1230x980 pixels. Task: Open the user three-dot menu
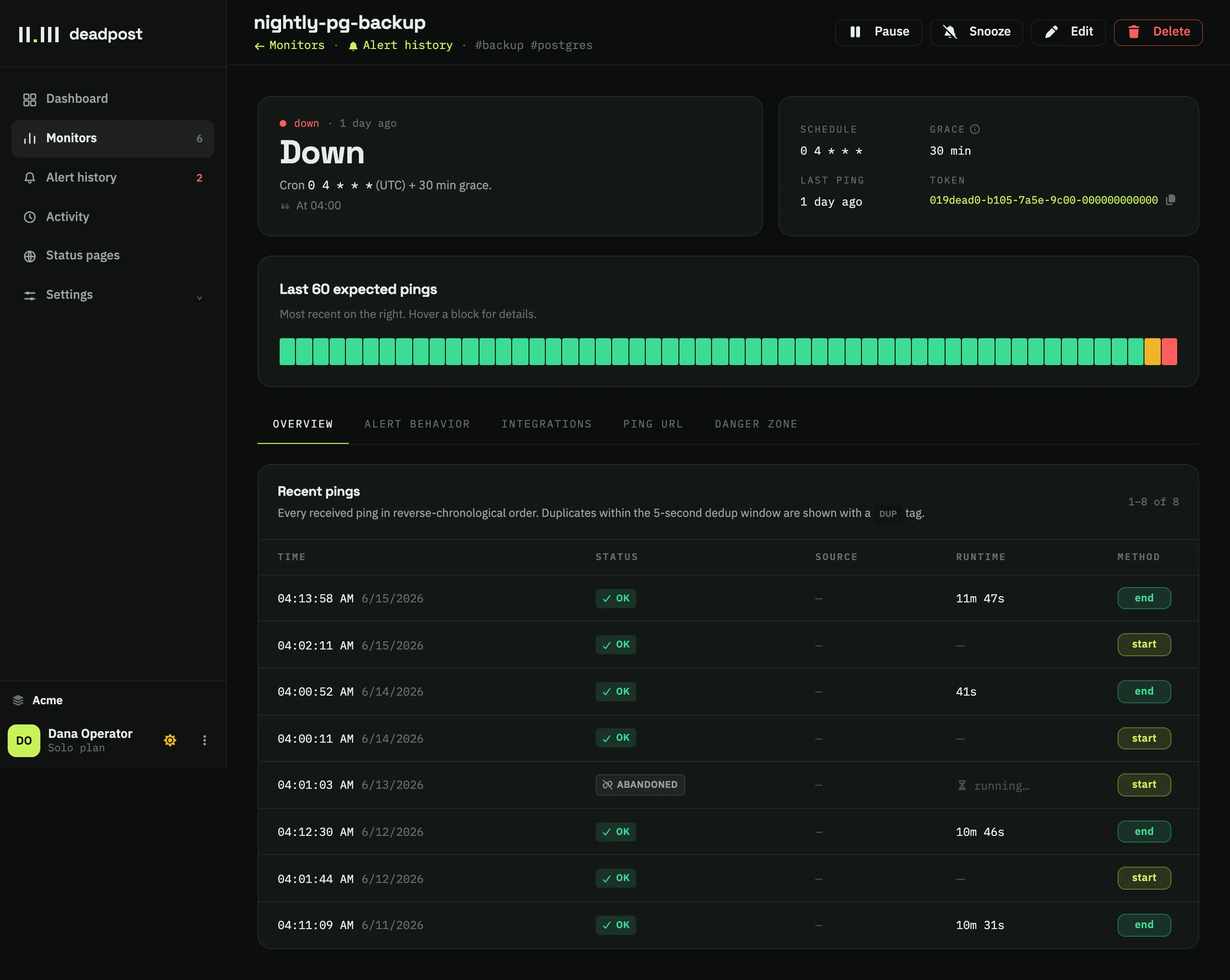point(204,740)
